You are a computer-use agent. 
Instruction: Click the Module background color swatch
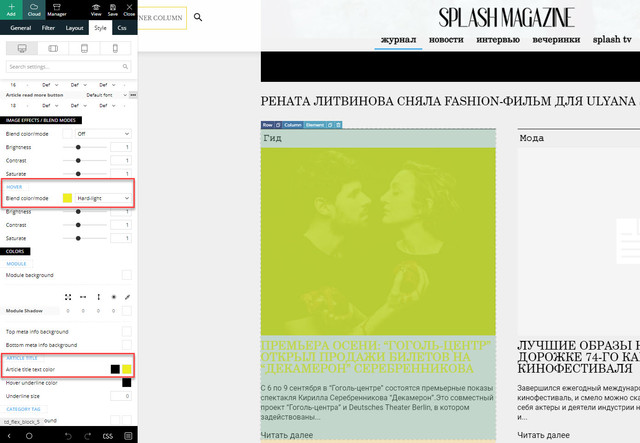127,275
